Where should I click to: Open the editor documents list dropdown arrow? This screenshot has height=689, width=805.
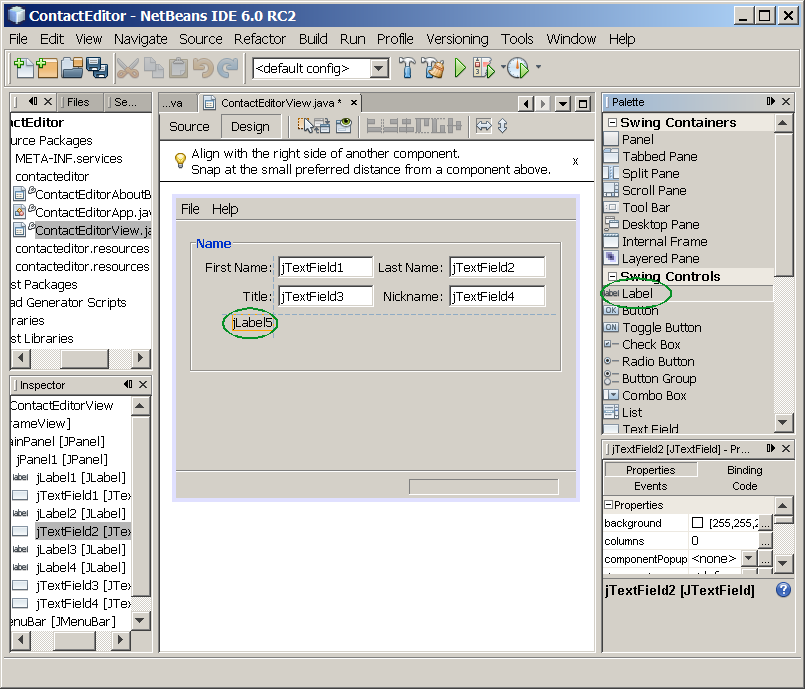pyautogui.click(x=563, y=104)
